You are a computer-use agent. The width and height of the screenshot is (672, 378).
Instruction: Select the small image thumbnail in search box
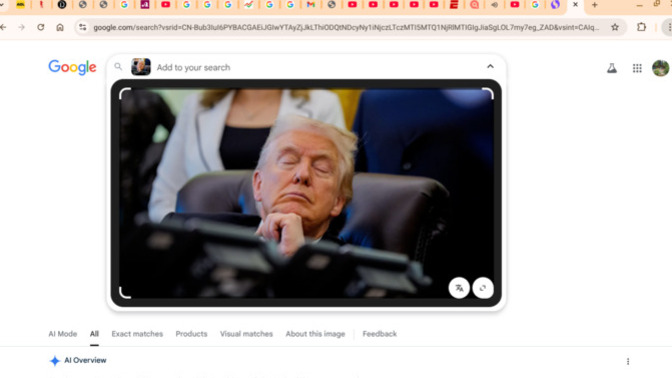click(141, 67)
